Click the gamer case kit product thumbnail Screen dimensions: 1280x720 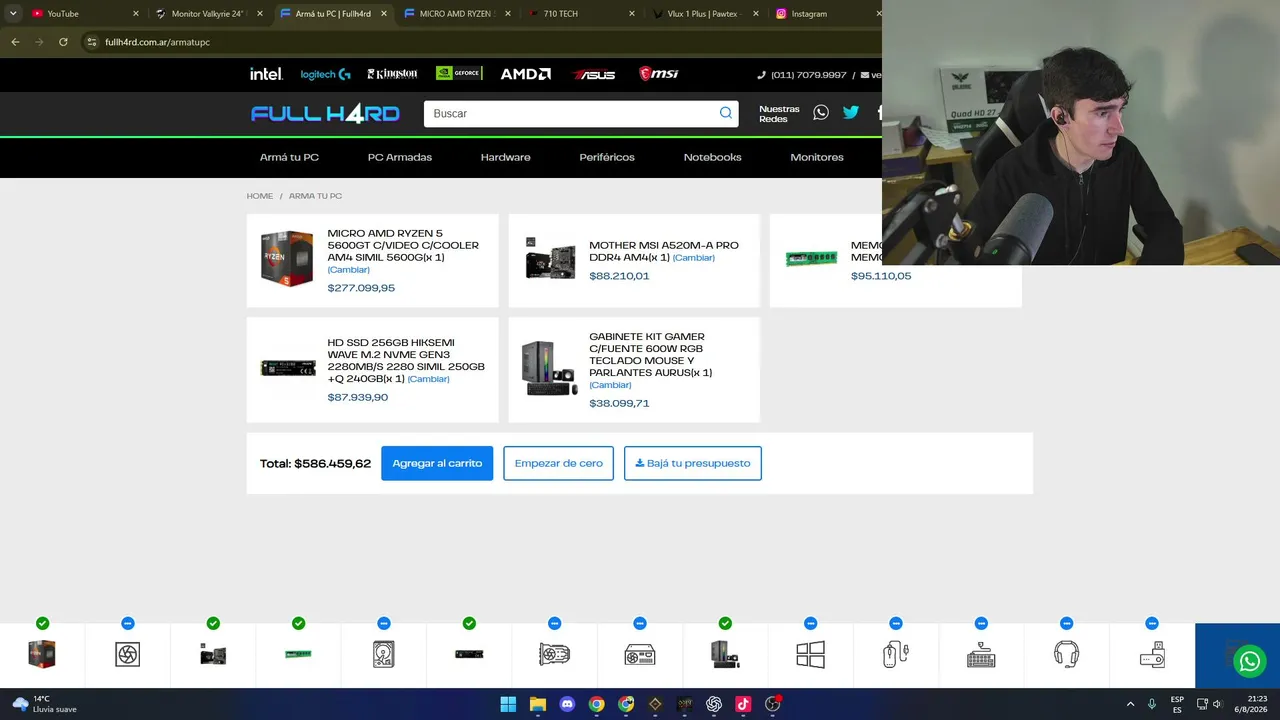tap(550, 368)
